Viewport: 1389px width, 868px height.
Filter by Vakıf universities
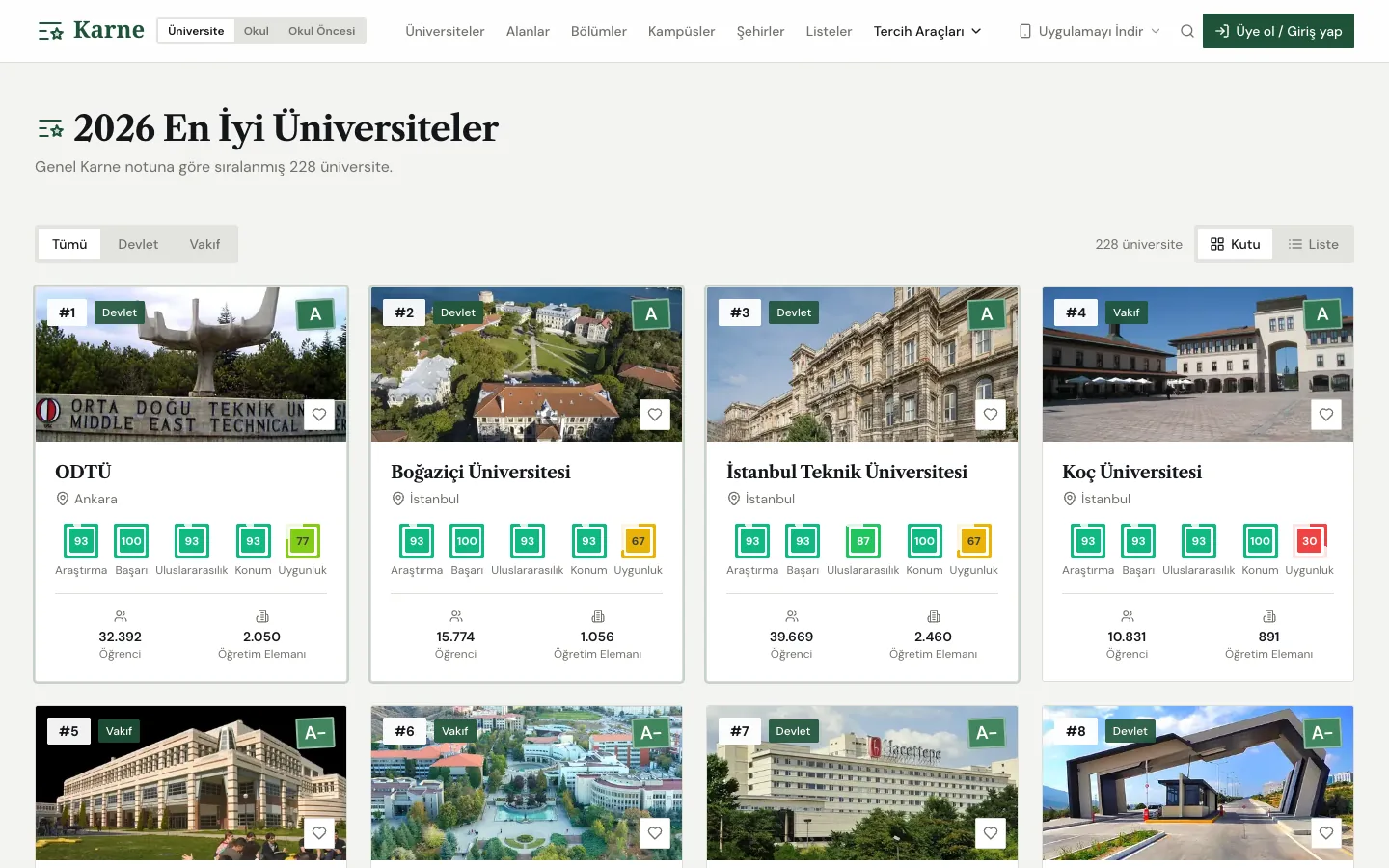204,244
